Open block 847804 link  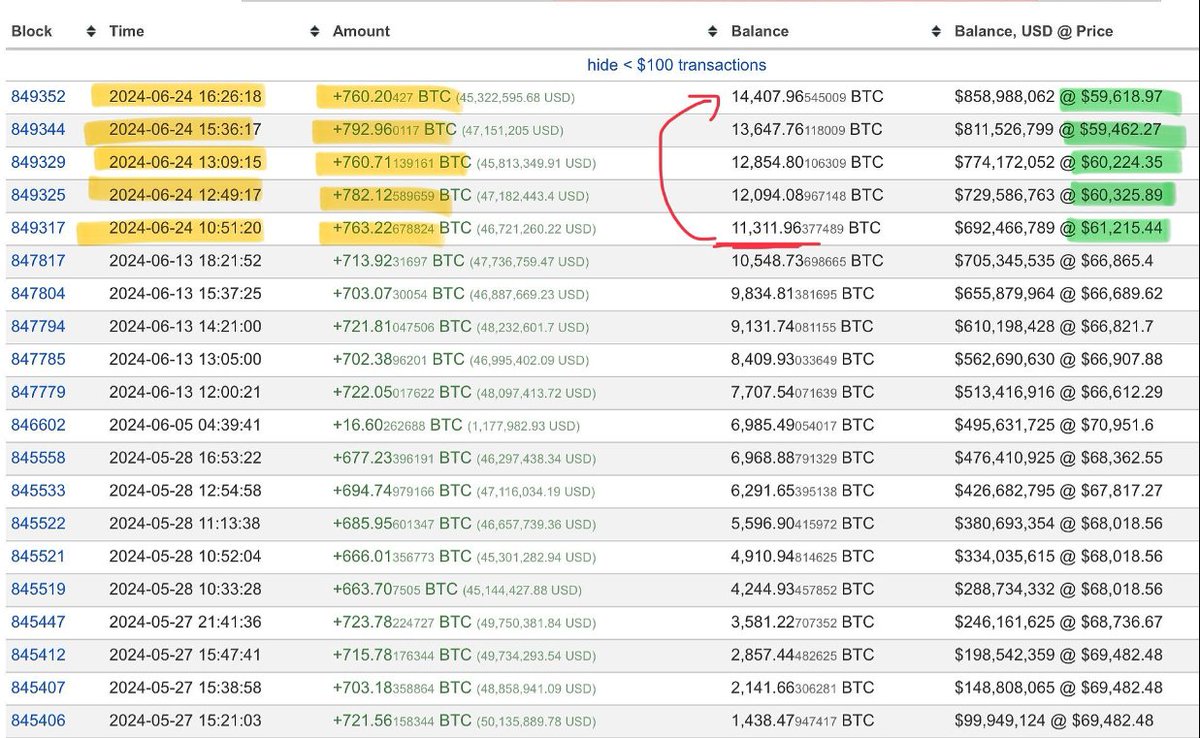[38, 294]
